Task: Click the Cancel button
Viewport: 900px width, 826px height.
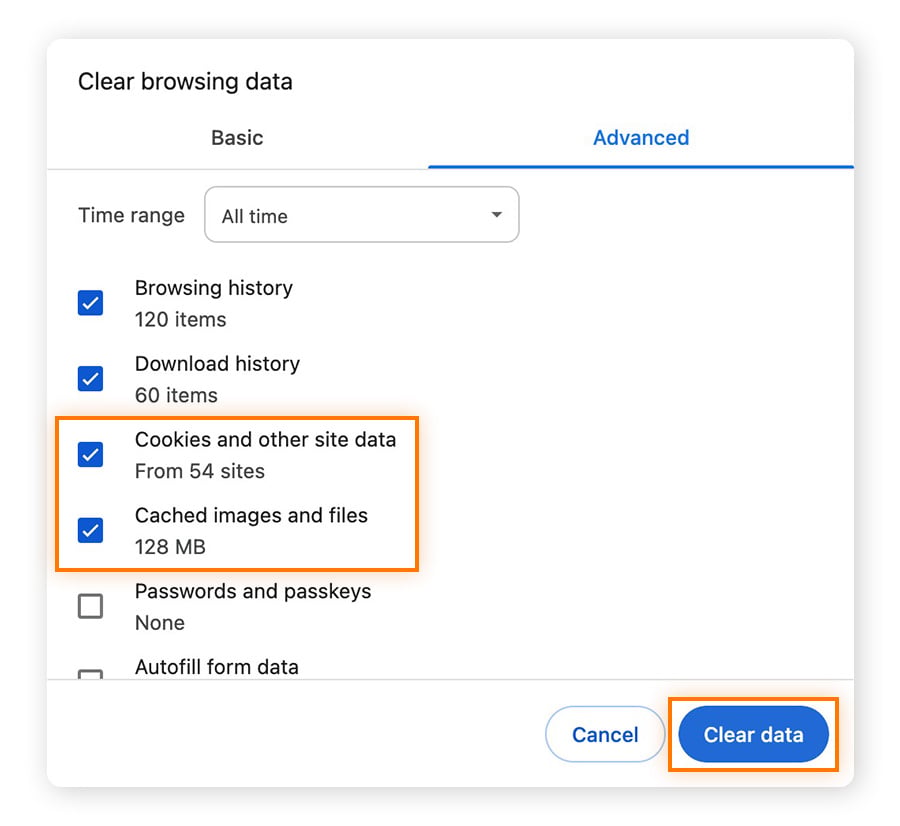Action: tap(605, 734)
